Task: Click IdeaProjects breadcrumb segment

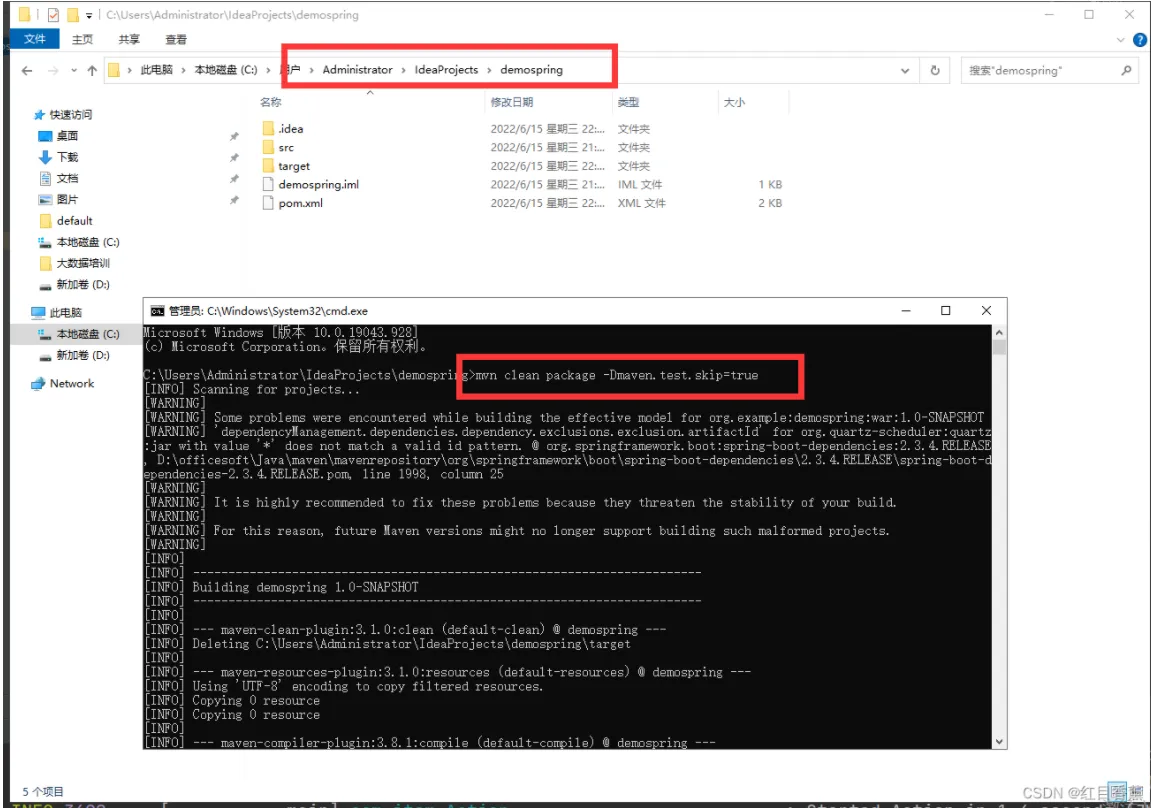Action: pyautogui.click(x=446, y=70)
